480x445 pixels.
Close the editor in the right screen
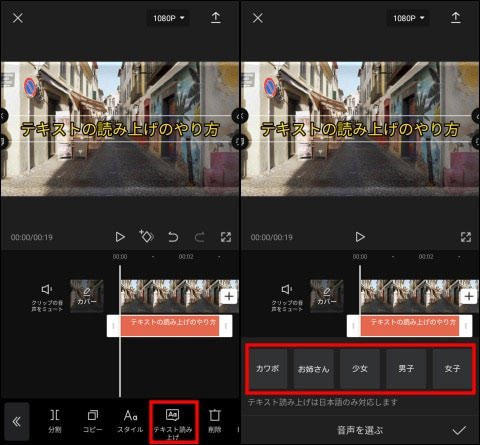click(x=258, y=18)
